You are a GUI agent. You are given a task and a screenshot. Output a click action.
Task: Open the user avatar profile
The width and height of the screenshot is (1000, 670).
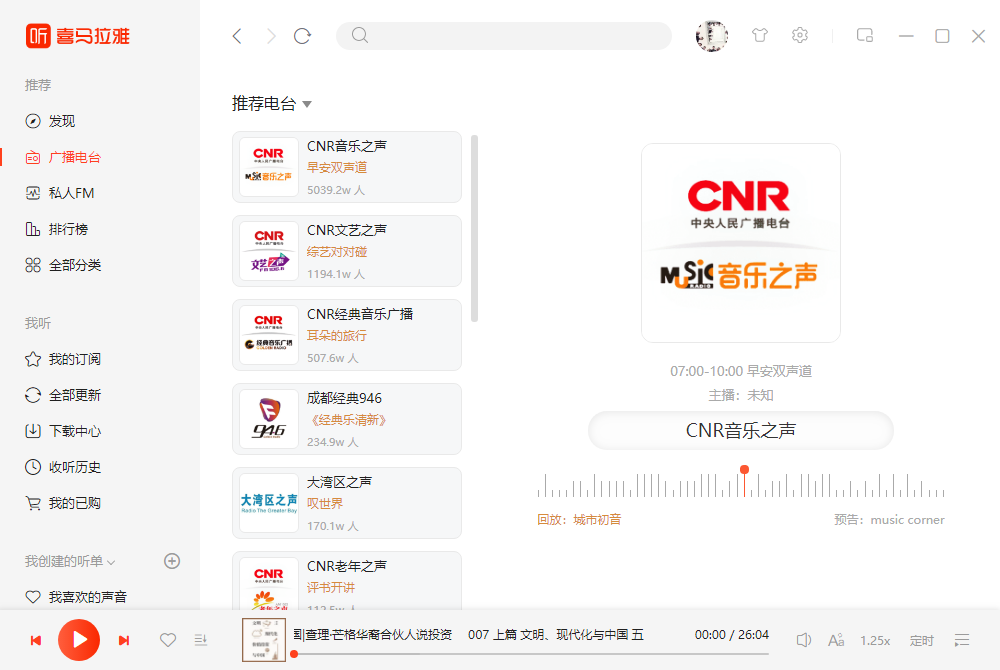pos(712,36)
